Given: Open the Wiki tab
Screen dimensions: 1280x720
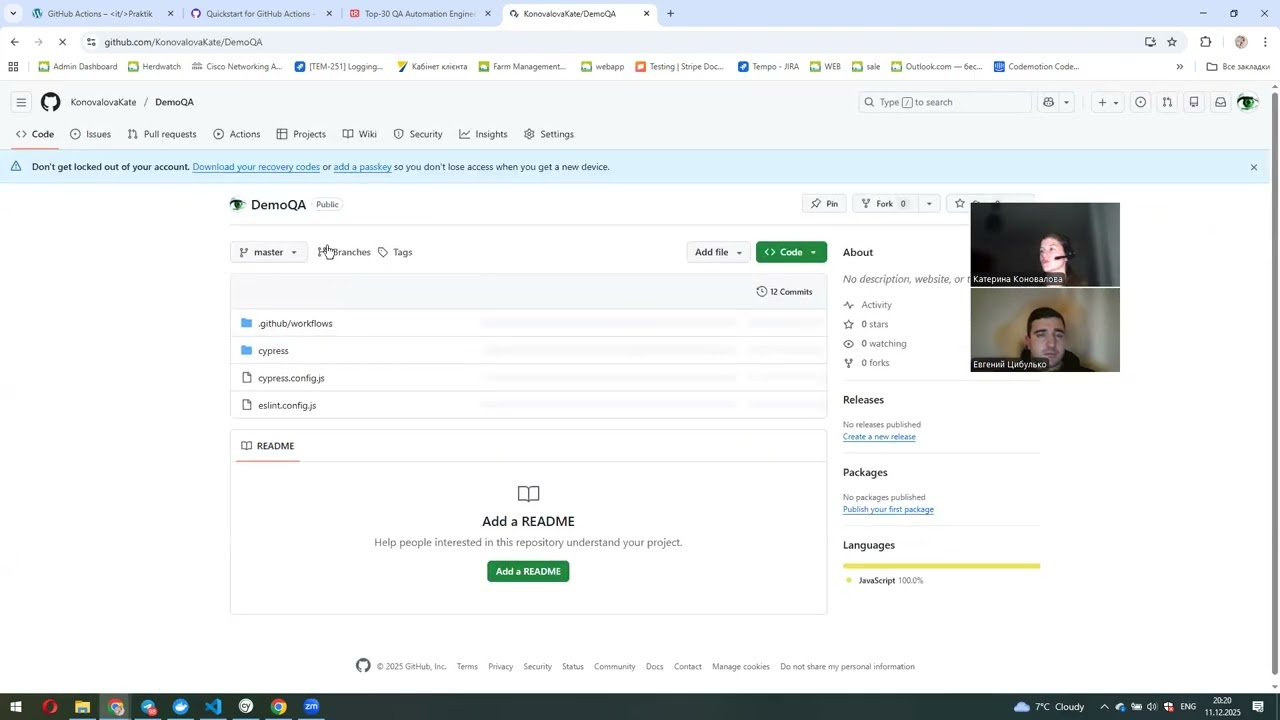Looking at the screenshot, I should tap(360, 134).
